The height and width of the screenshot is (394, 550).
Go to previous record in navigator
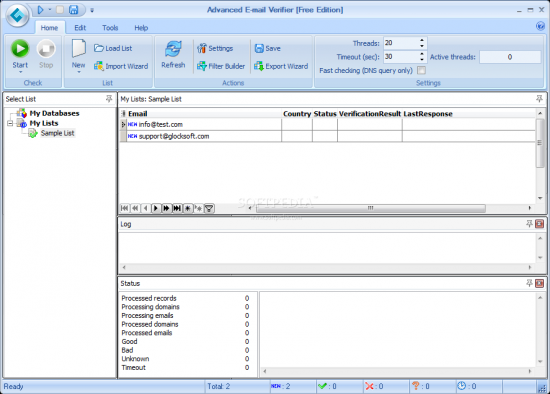pyautogui.click(x=145, y=208)
